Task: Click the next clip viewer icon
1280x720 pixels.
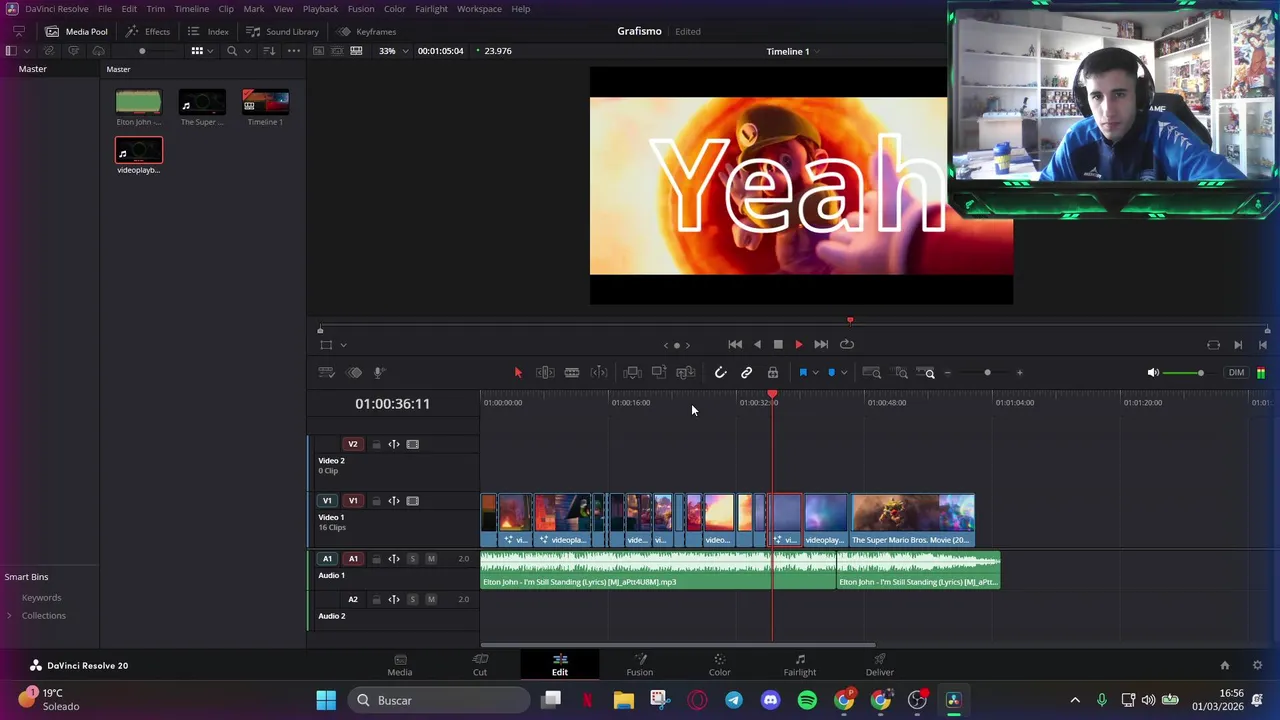Action: pos(1238,344)
